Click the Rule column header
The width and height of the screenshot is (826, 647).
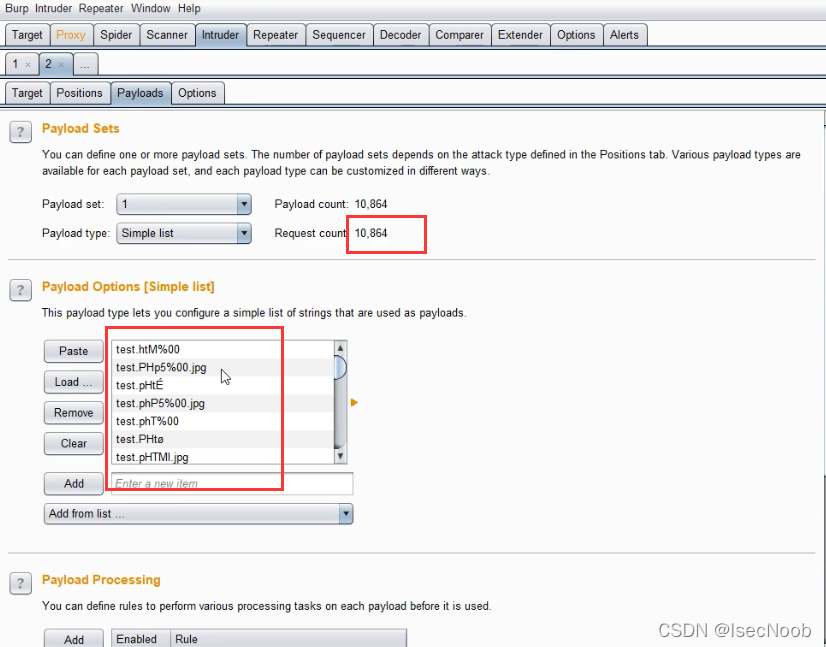click(x=289, y=639)
